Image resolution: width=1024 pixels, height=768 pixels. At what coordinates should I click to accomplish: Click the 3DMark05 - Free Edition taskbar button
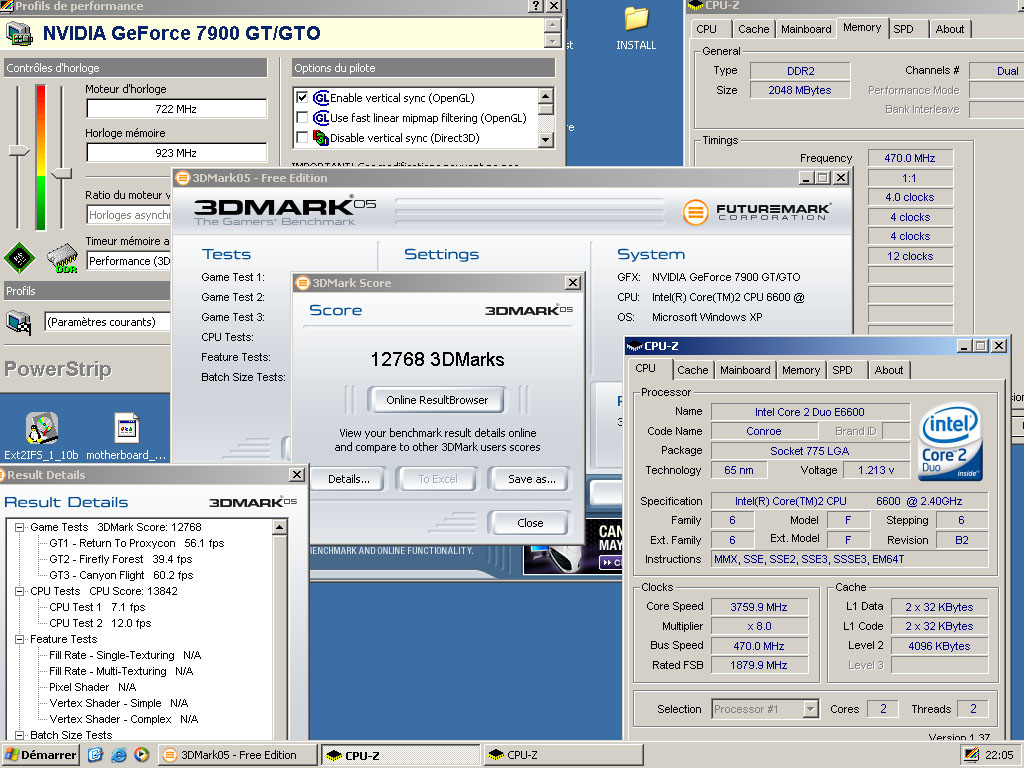[238, 755]
